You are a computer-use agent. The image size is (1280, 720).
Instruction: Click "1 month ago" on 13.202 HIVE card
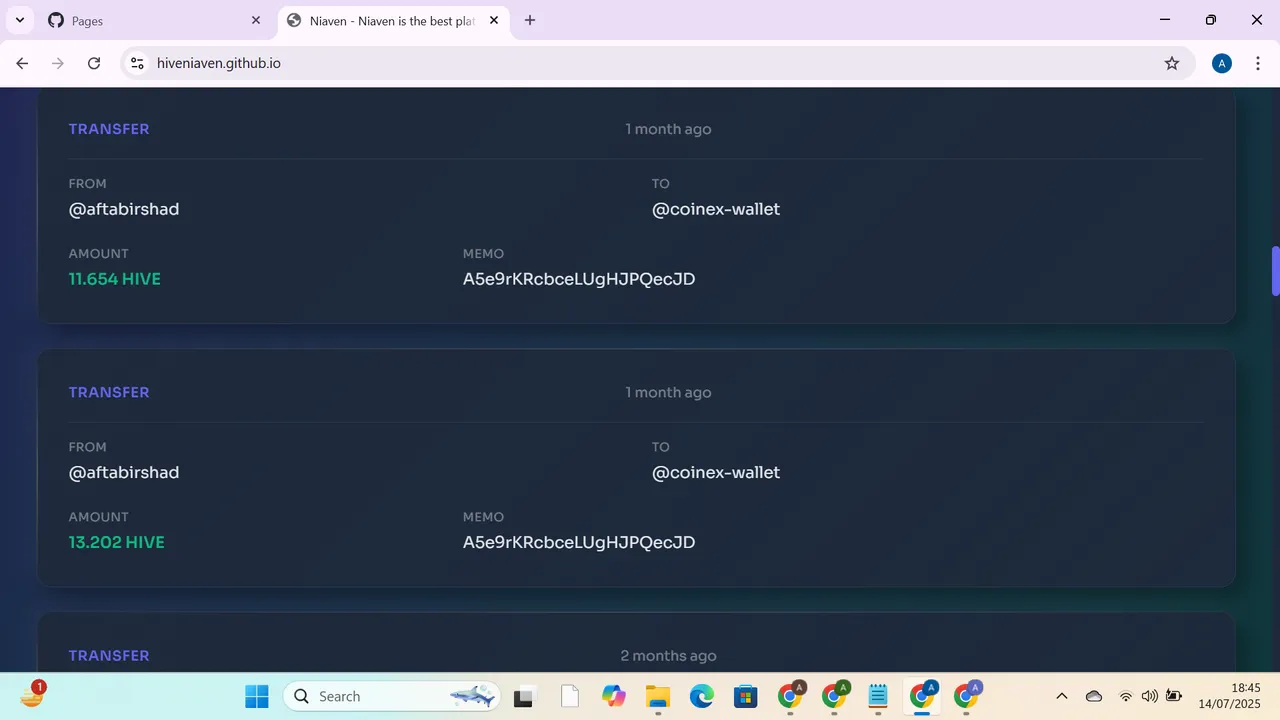668,392
